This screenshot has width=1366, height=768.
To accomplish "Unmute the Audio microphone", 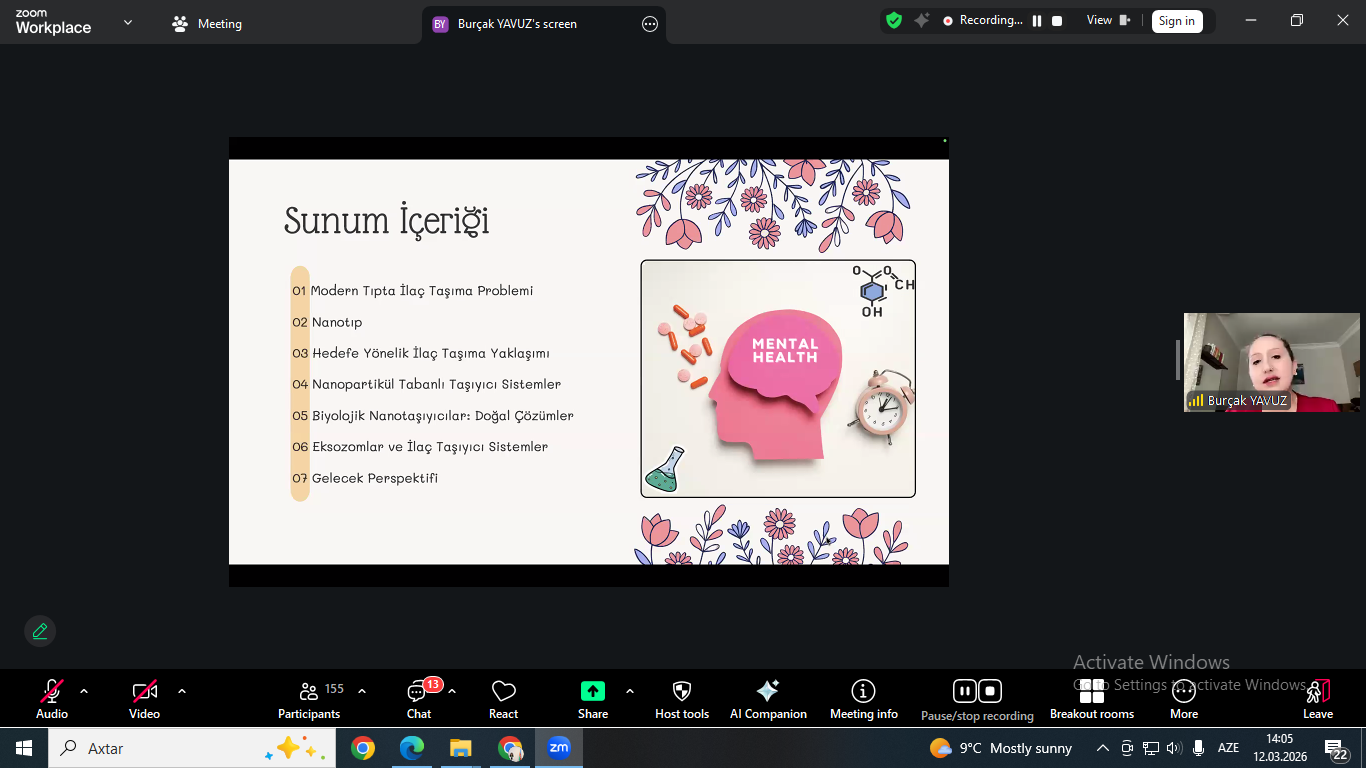I will (x=52, y=691).
